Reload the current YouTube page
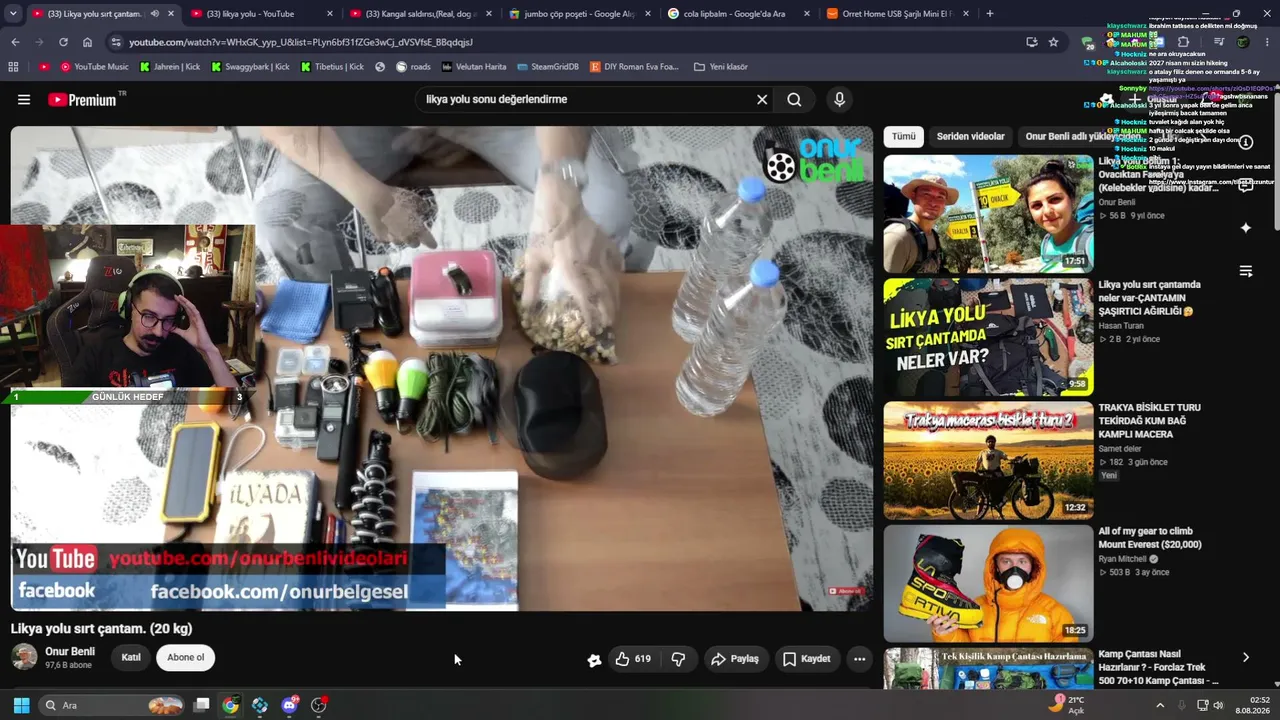This screenshot has width=1280, height=720. [x=63, y=42]
